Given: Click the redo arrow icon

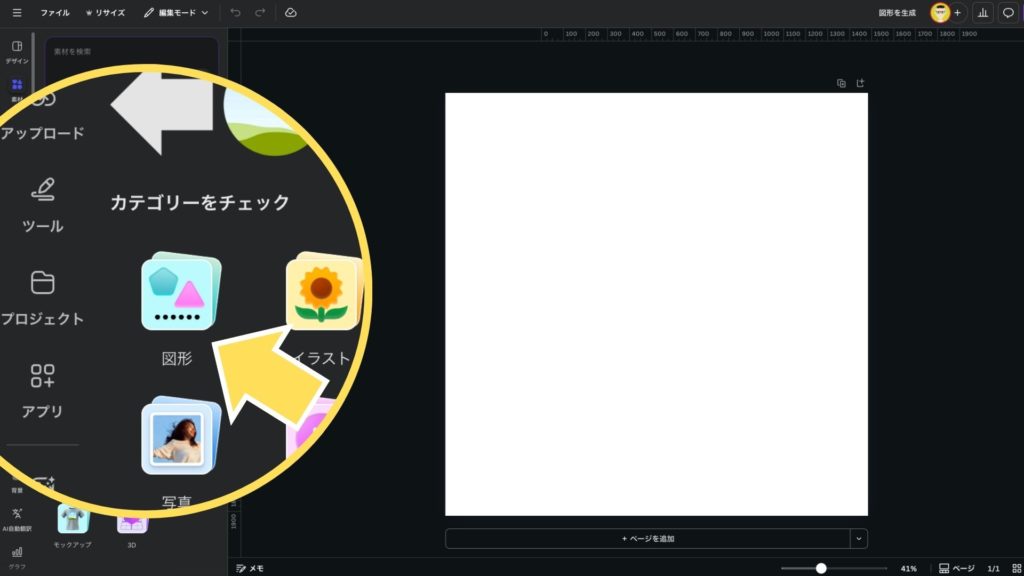Looking at the screenshot, I should coord(260,13).
